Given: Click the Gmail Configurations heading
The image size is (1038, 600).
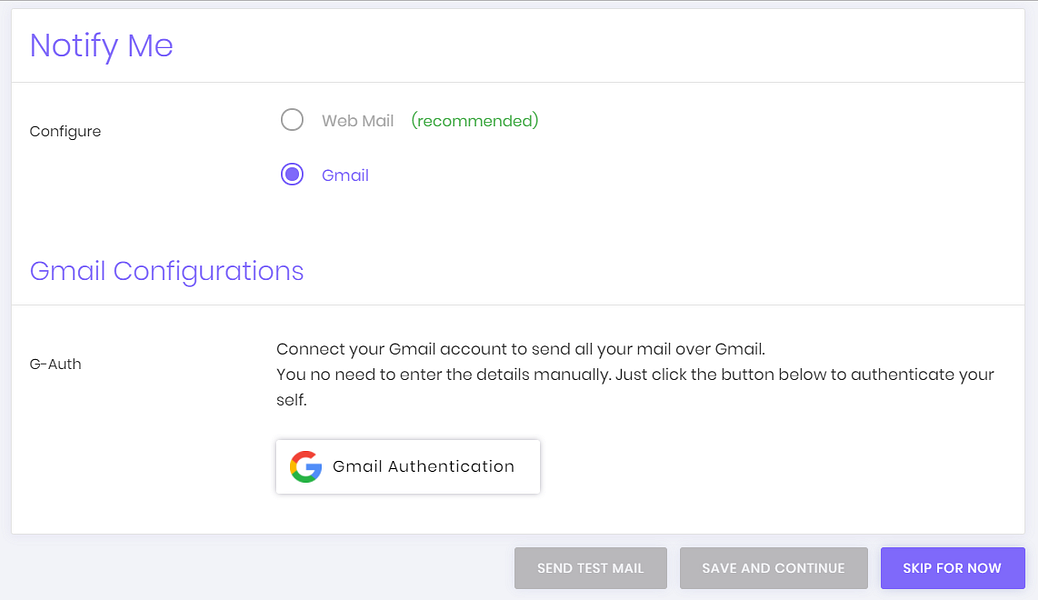Looking at the screenshot, I should 166,271.
